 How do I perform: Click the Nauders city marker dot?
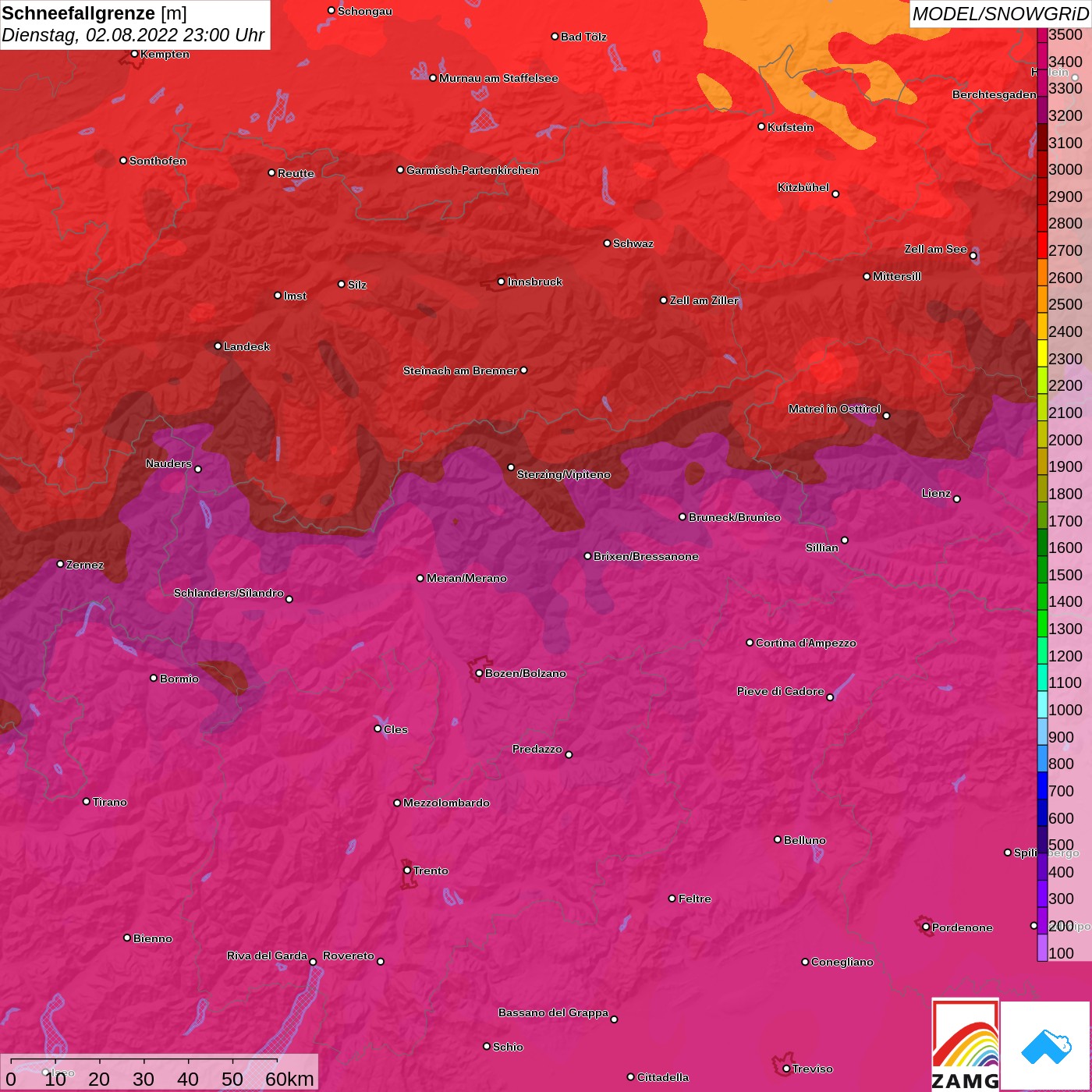[x=198, y=470]
